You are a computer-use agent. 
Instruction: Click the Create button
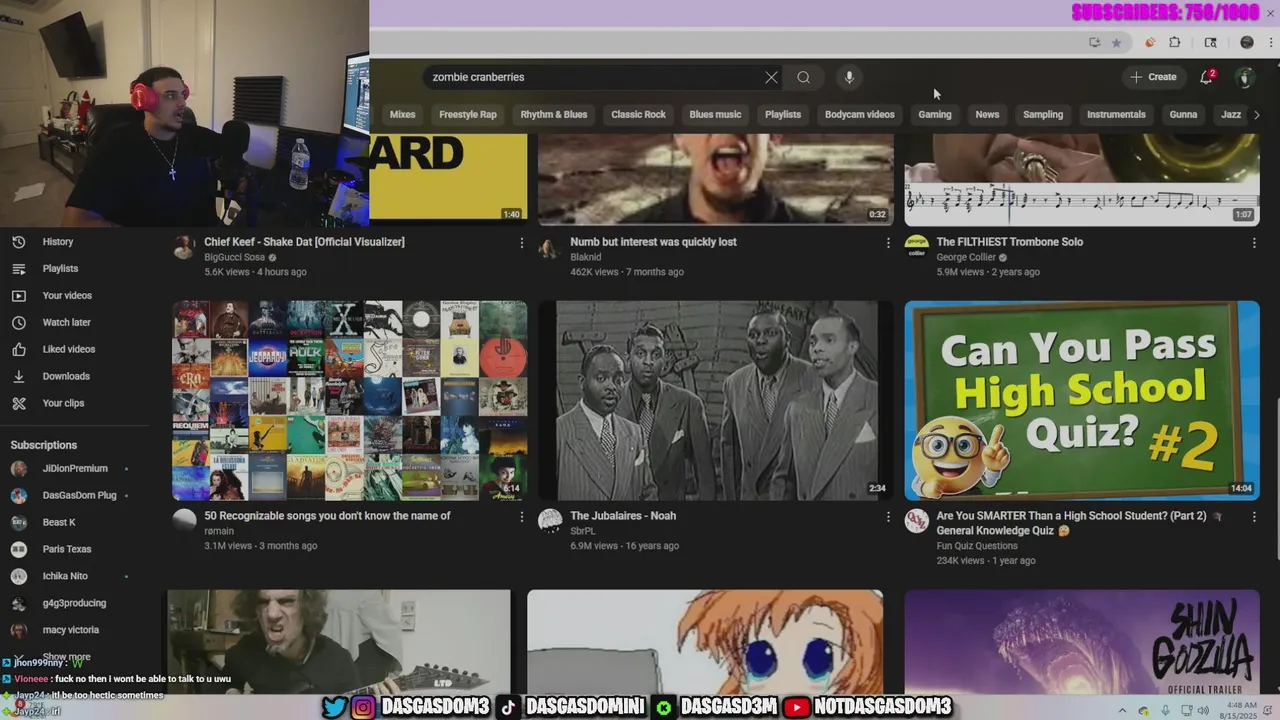[1153, 77]
